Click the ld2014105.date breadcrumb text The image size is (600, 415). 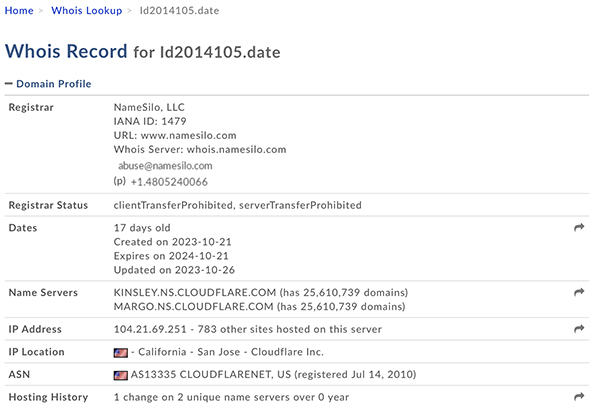179,10
